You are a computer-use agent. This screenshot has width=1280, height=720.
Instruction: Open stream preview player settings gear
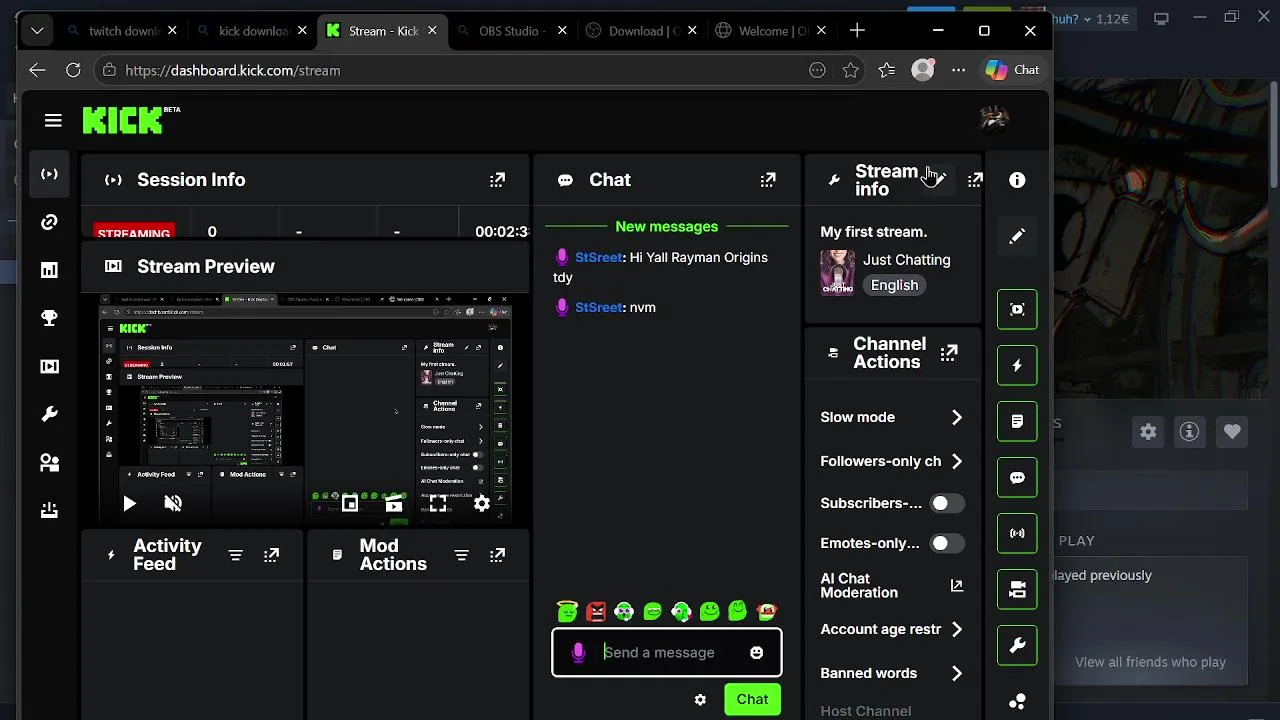(x=482, y=503)
